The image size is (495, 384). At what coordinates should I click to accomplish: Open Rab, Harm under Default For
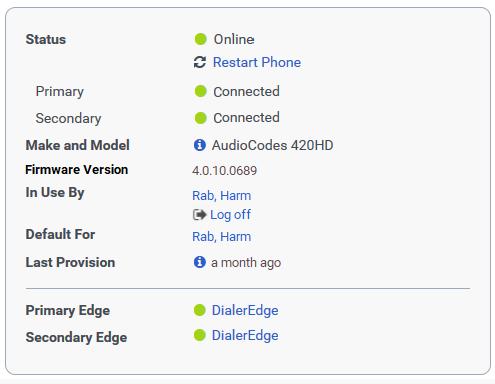point(222,237)
